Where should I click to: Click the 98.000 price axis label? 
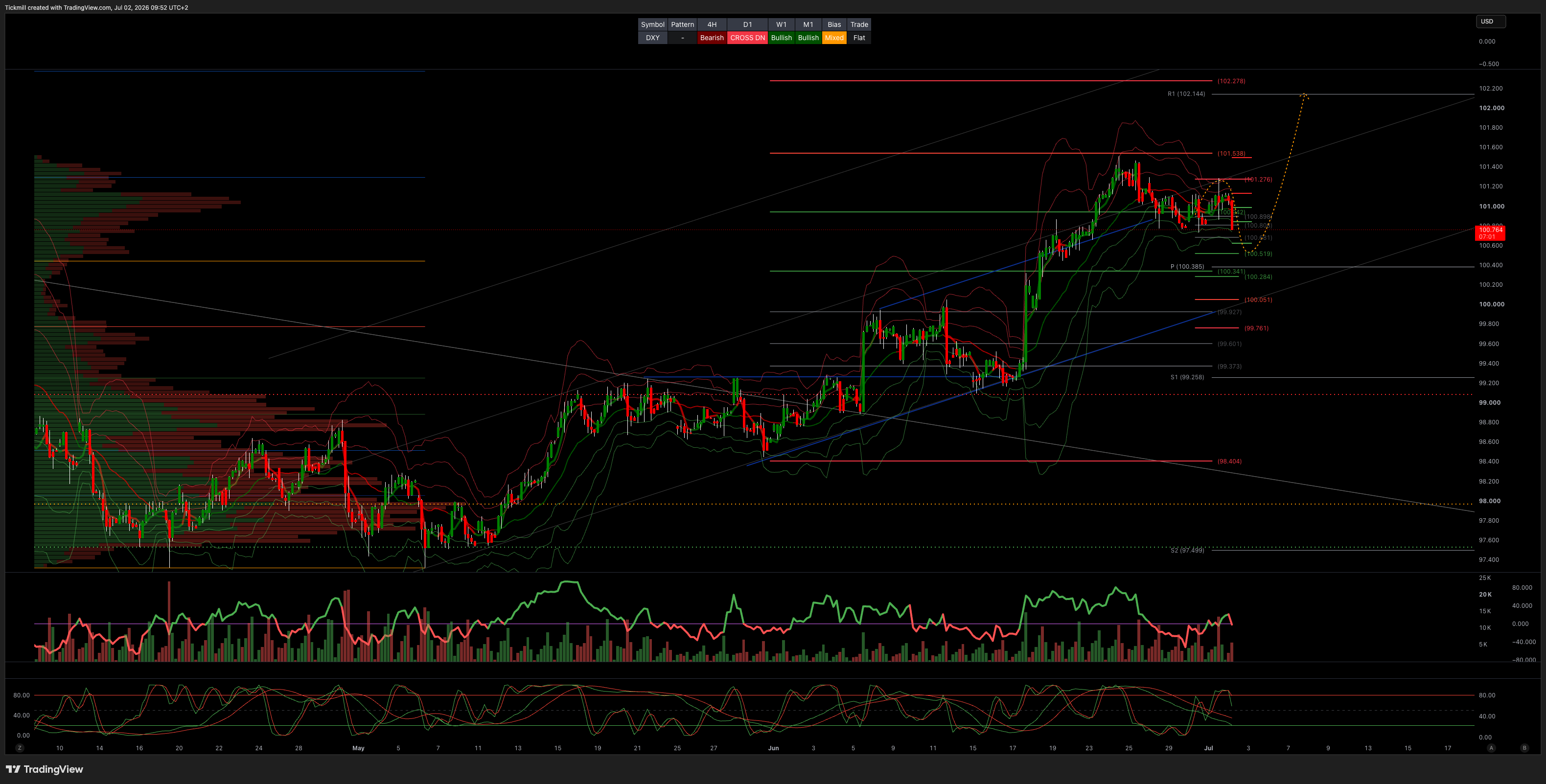click(x=1490, y=501)
